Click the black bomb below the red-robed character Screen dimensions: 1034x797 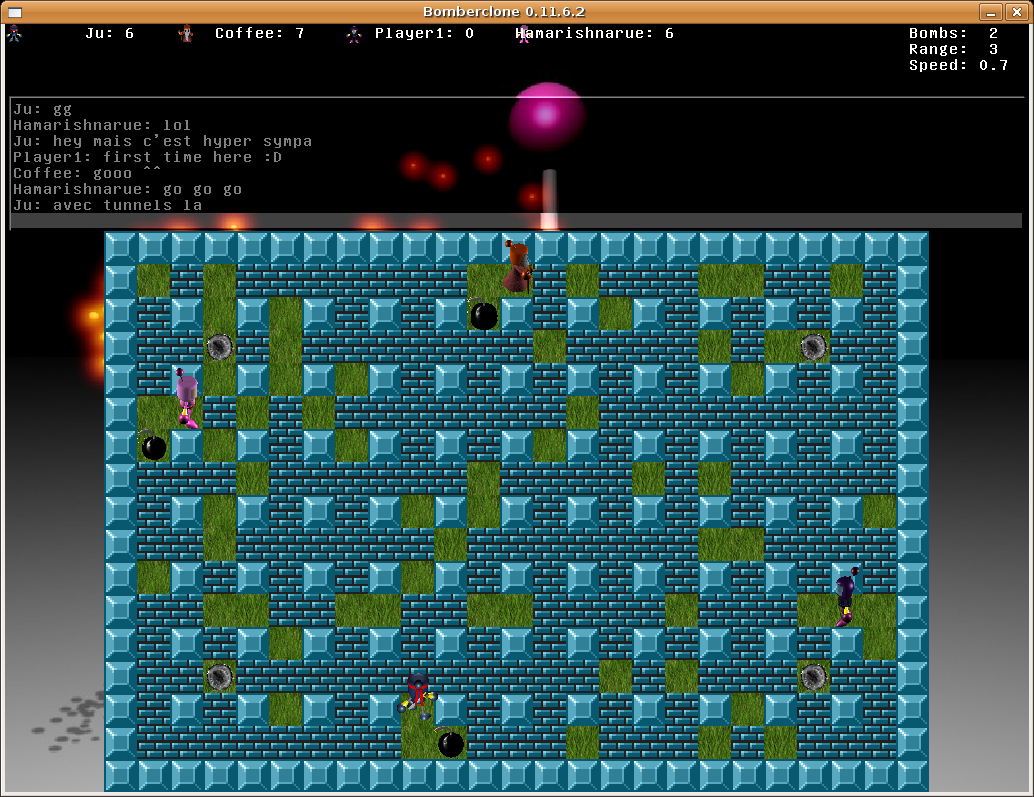(483, 314)
